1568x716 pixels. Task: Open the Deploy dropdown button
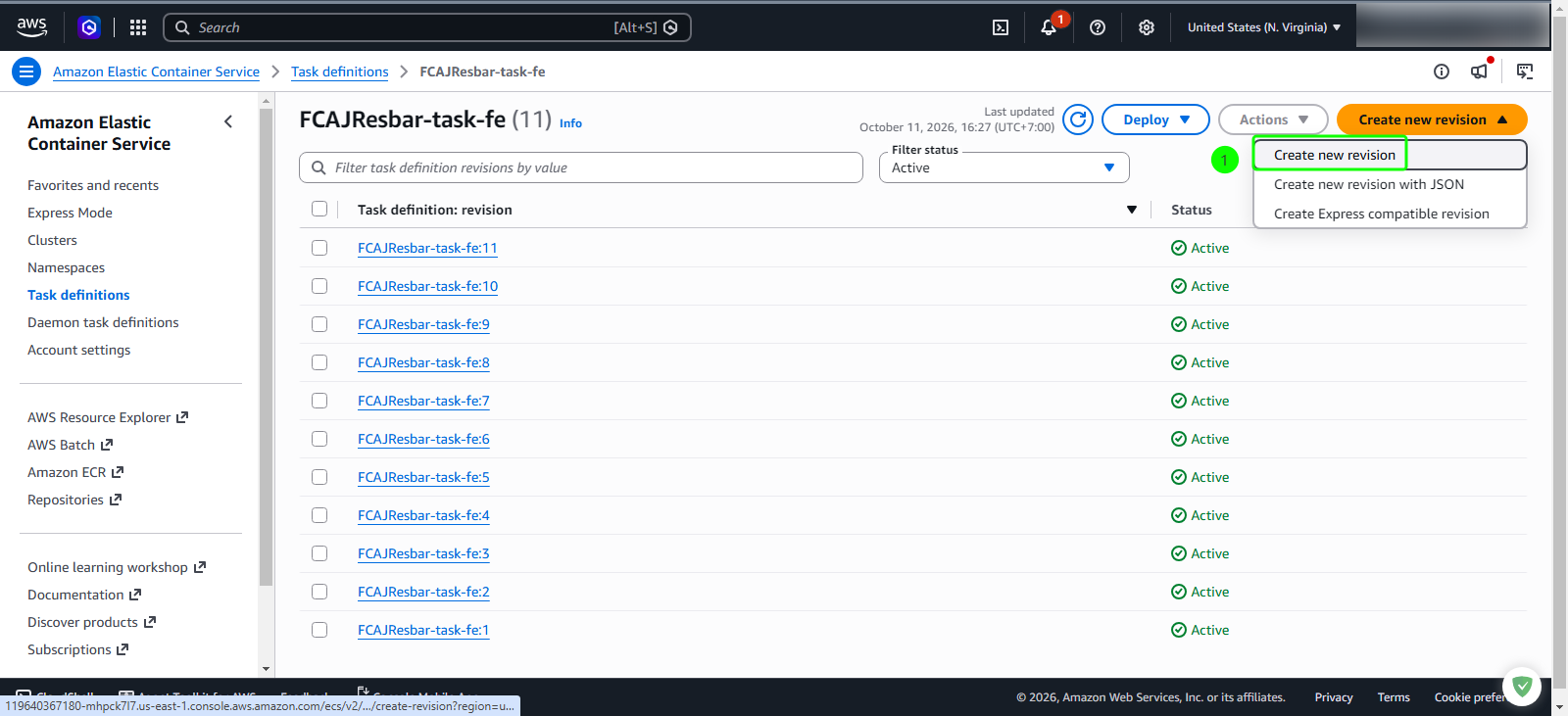click(1155, 119)
